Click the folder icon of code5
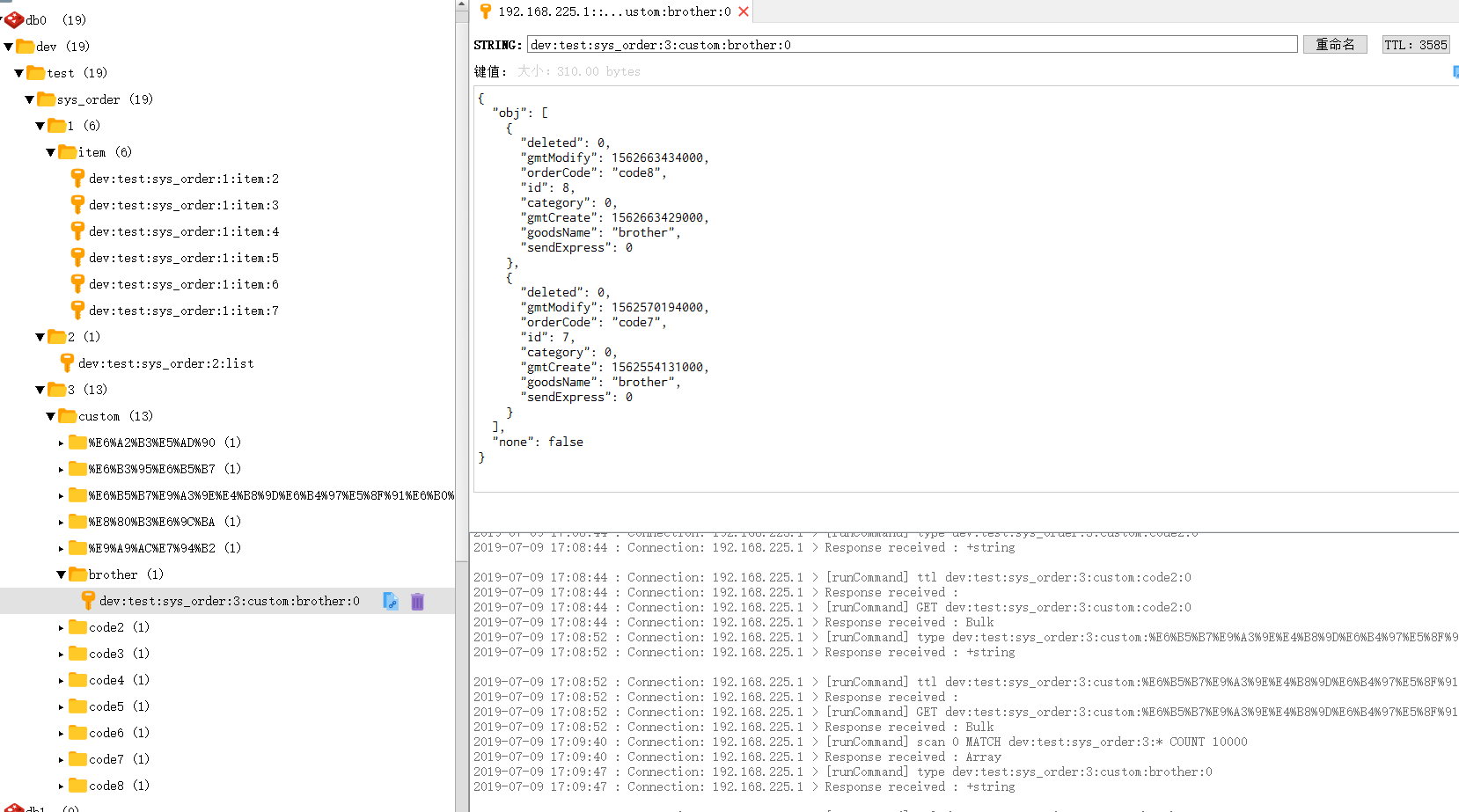The width and height of the screenshot is (1459, 812). coord(78,706)
